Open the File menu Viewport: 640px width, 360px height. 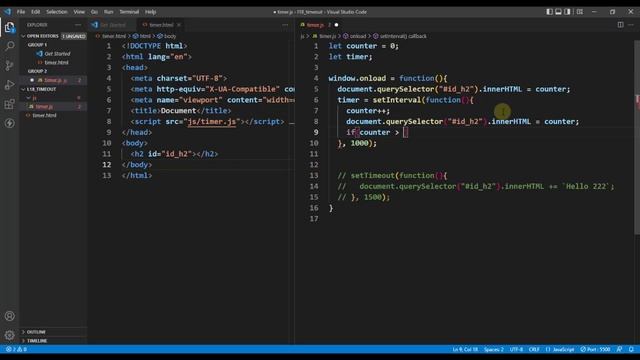21,12
